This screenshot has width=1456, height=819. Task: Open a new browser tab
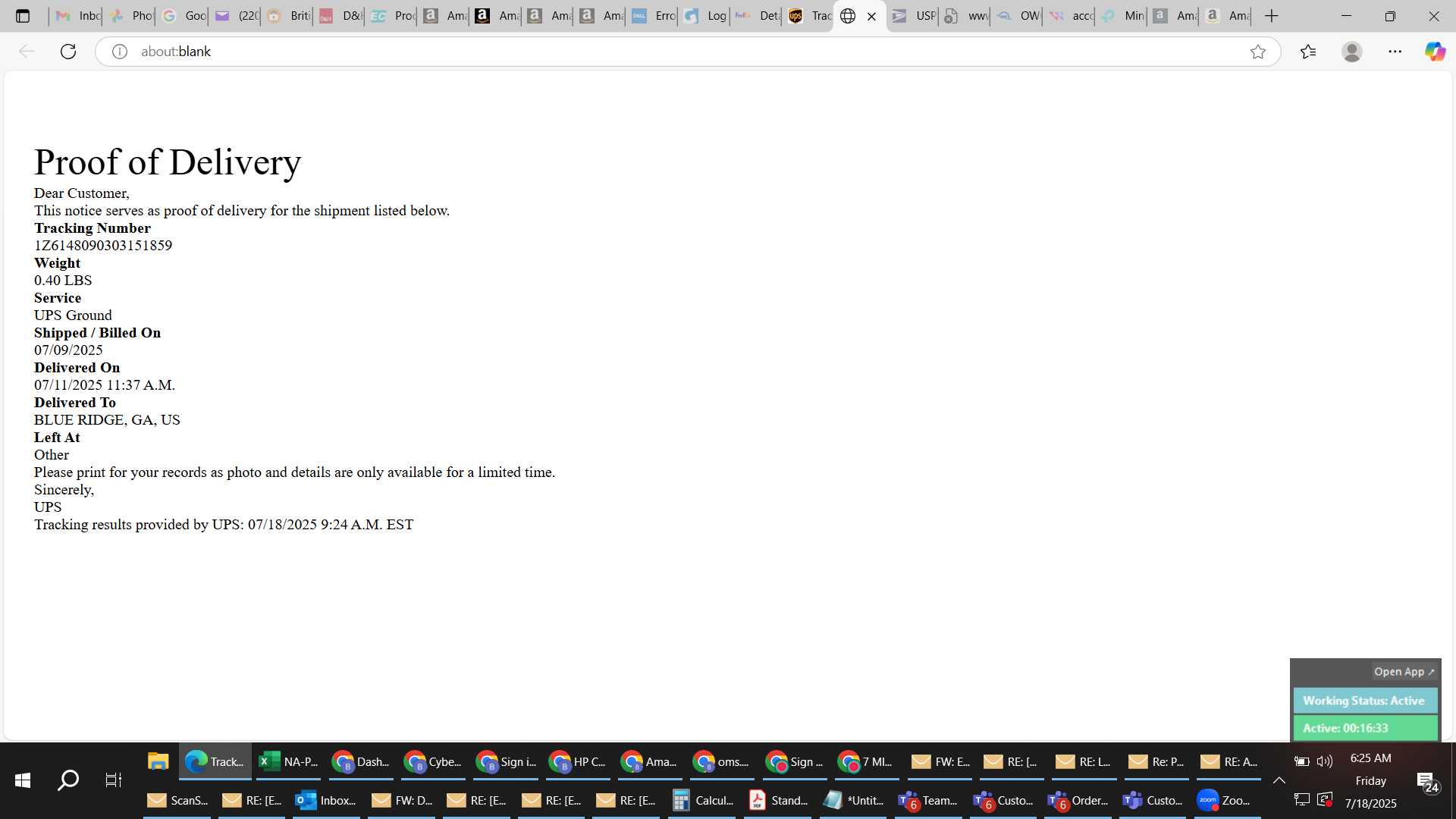point(1272,16)
